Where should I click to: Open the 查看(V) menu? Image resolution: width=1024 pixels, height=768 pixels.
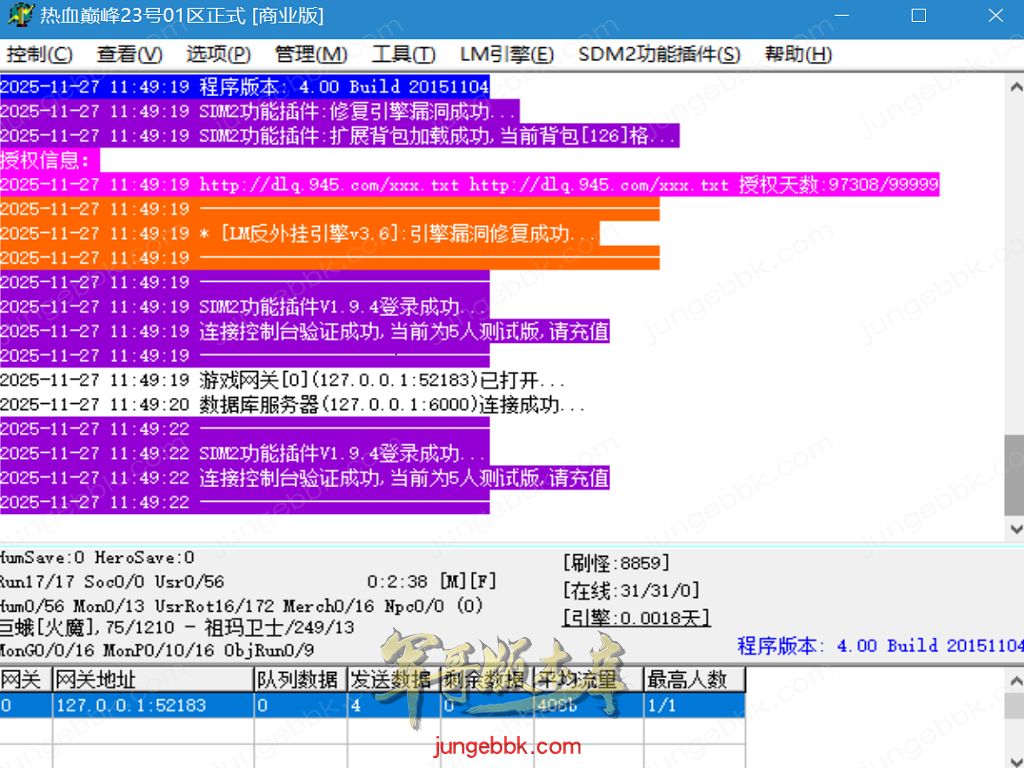click(x=129, y=55)
